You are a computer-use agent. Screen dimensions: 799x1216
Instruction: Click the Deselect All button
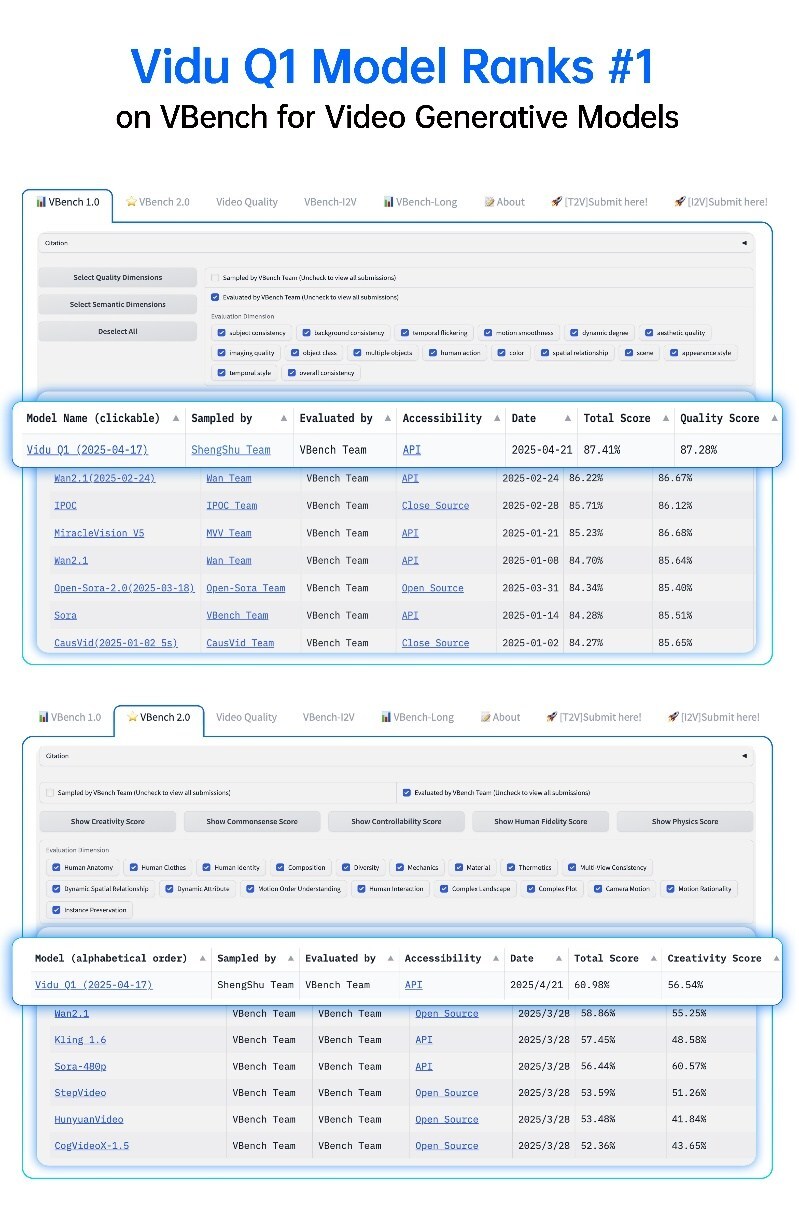[118, 331]
